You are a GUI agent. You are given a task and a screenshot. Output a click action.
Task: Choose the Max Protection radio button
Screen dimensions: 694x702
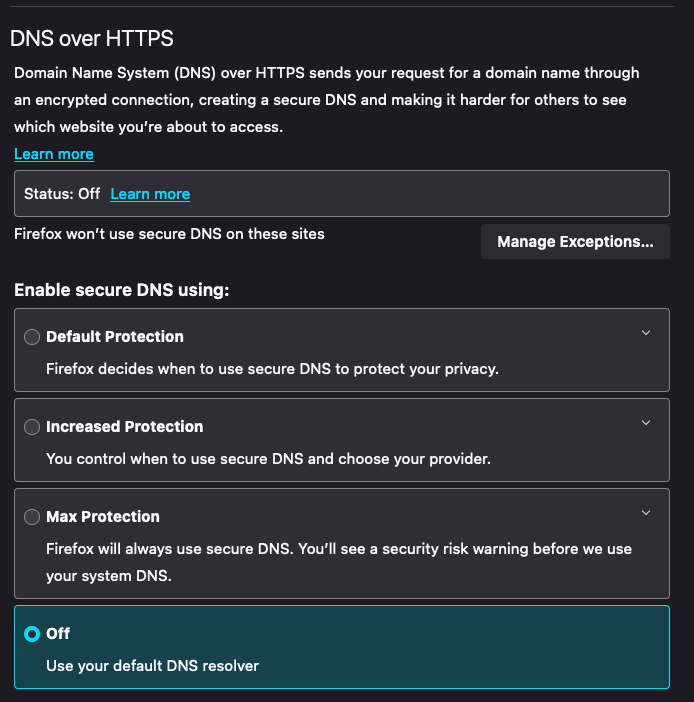[32, 517]
